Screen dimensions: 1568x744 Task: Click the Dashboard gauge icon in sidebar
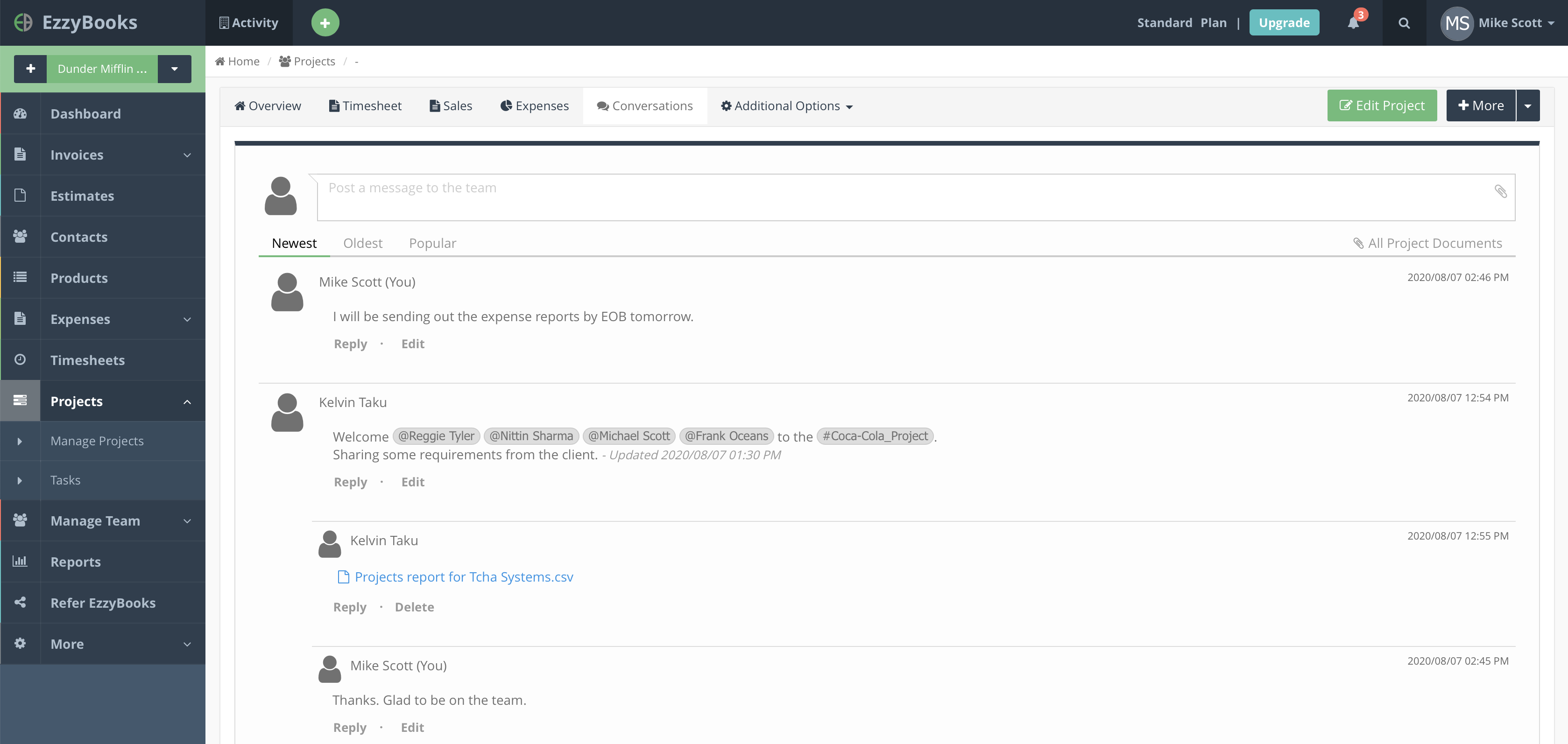coord(20,114)
